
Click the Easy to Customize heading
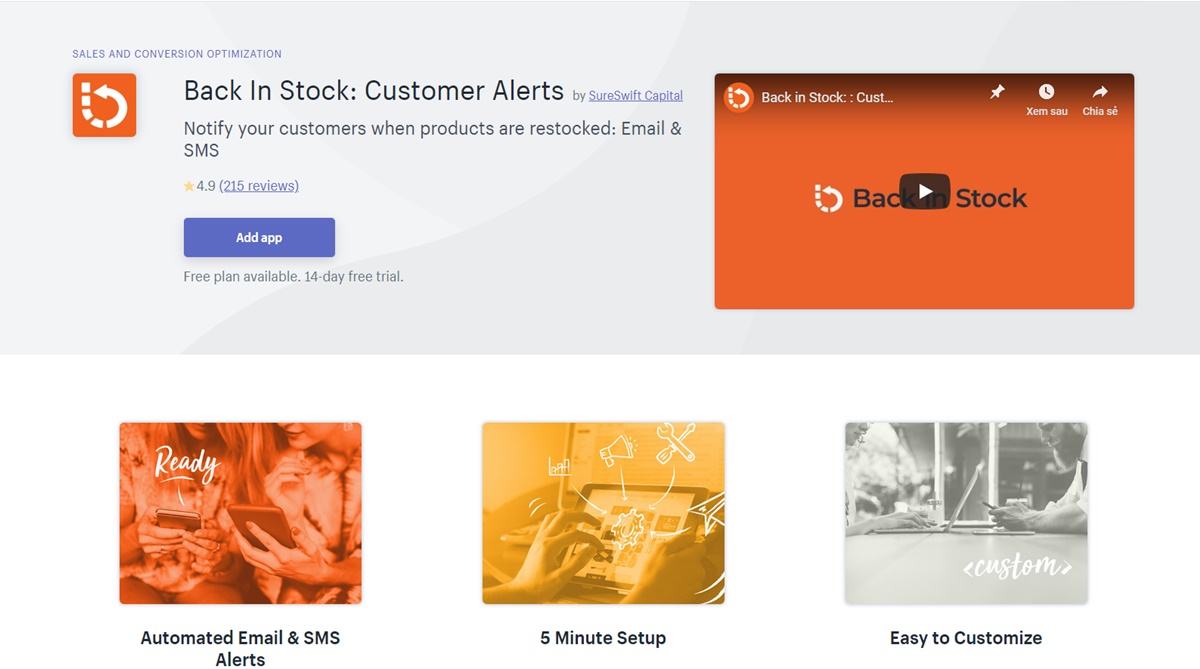[966, 638]
